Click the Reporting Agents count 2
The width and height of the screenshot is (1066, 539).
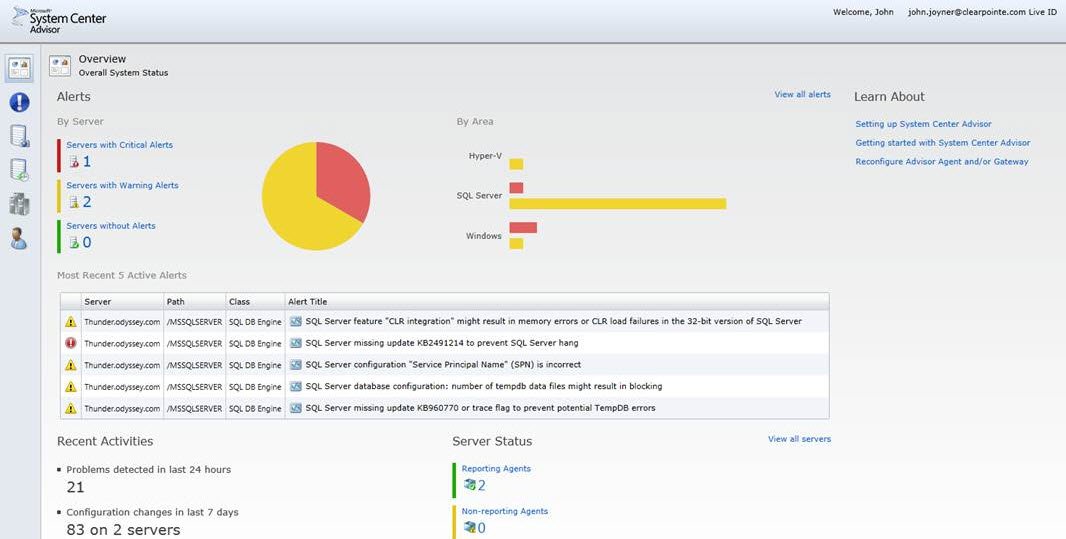click(x=482, y=485)
